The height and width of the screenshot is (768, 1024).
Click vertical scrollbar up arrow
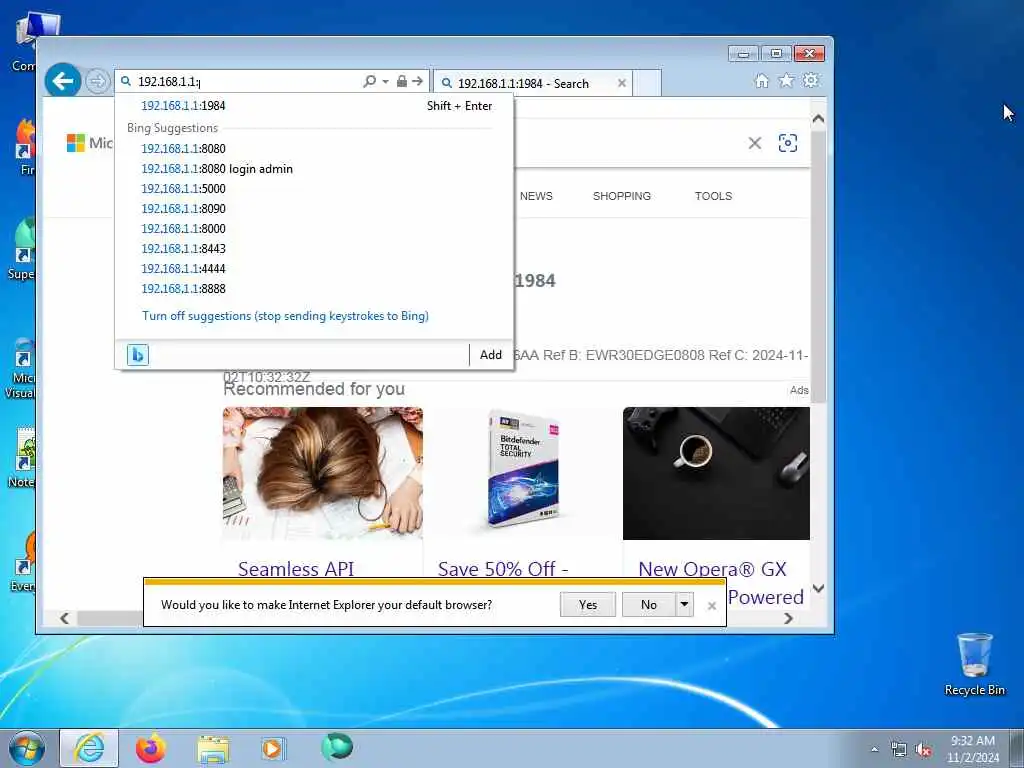818,119
